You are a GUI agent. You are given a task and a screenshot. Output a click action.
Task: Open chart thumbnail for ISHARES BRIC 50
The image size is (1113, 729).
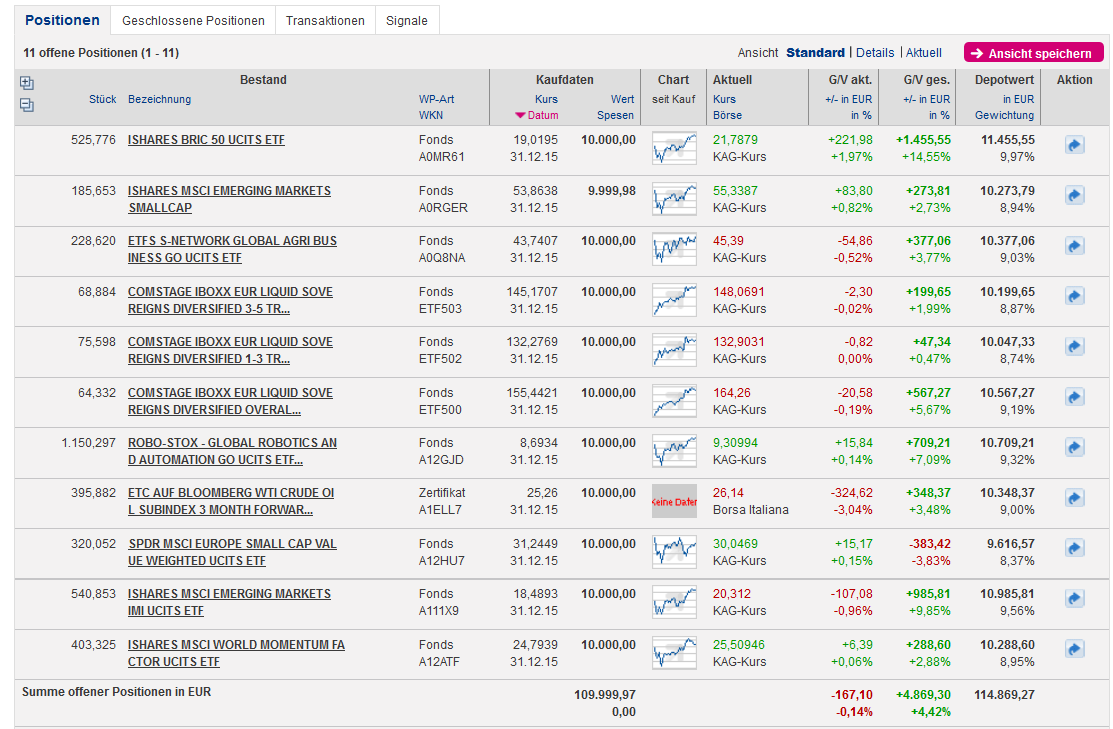pos(674,148)
